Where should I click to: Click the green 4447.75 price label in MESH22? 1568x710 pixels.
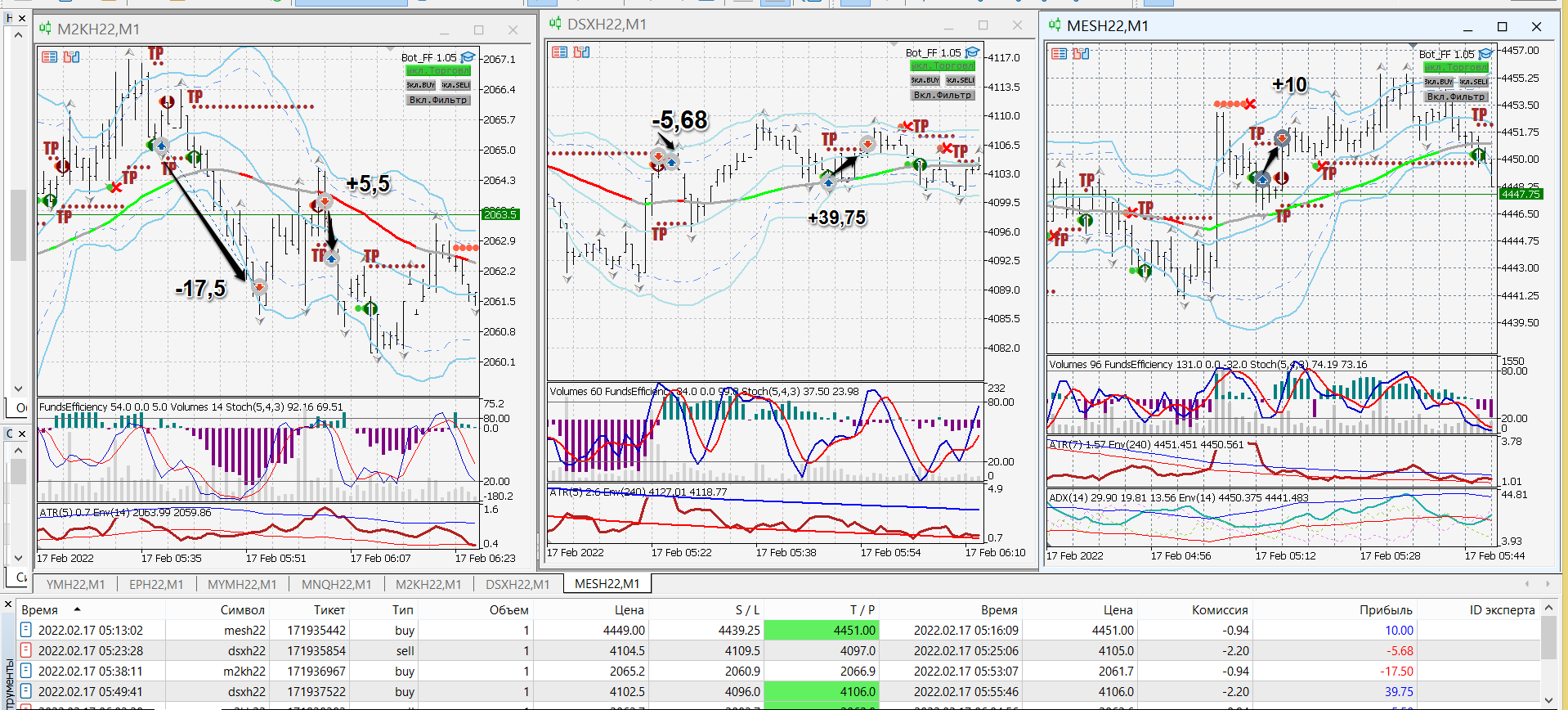(x=1521, y=194)
